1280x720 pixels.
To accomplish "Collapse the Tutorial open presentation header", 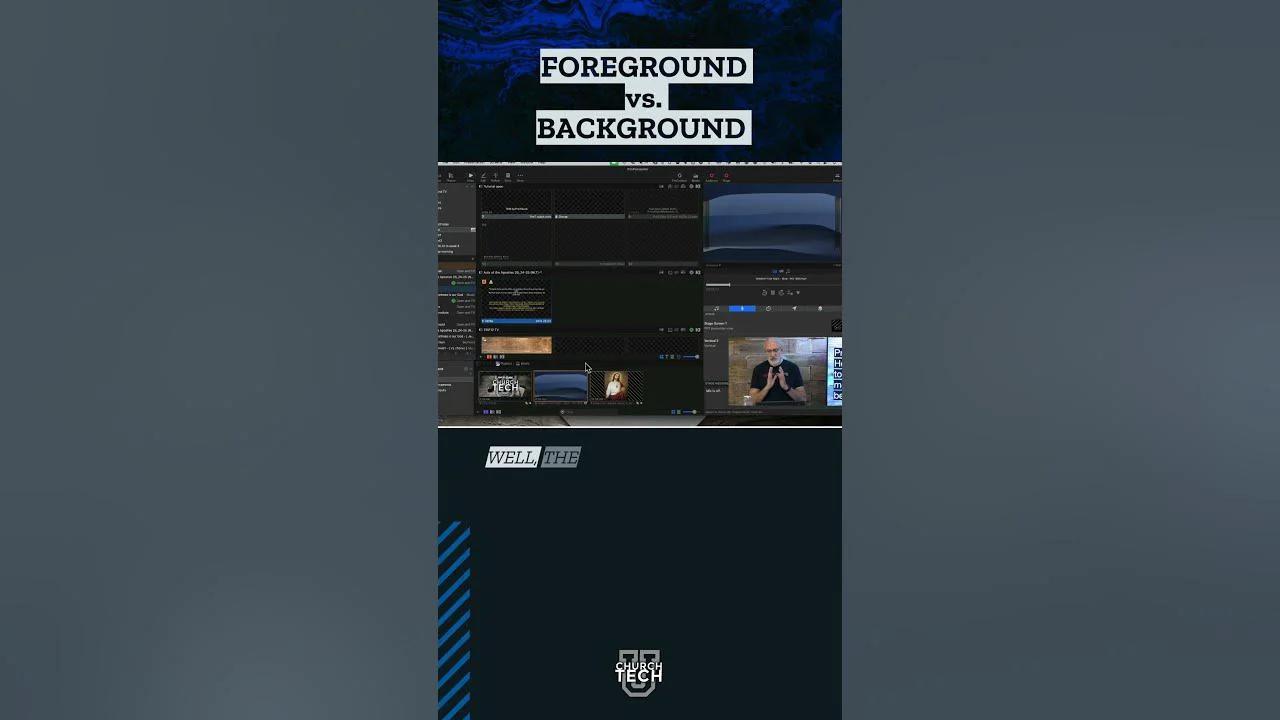I will coord(481,184).
